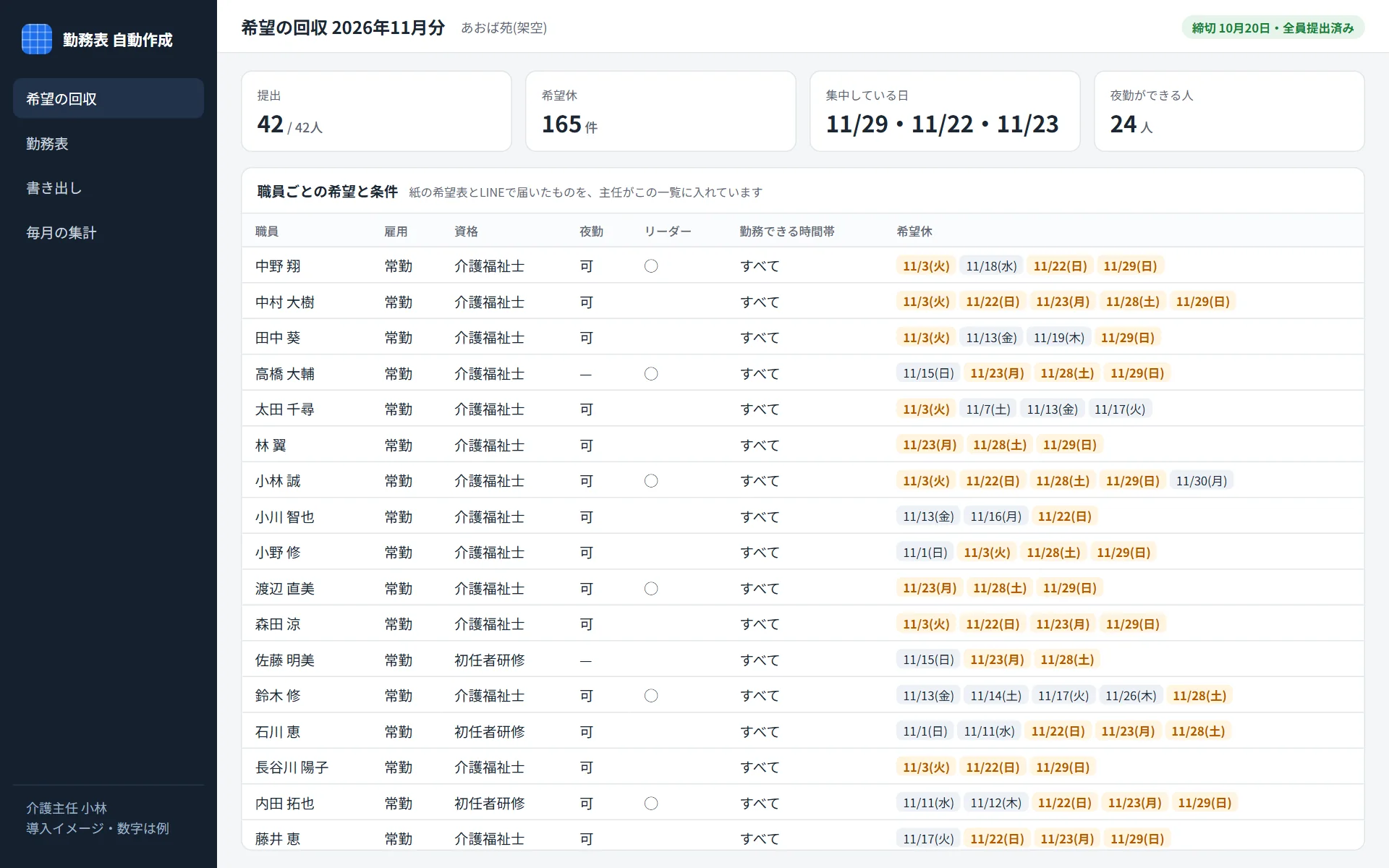Viewport: 1389px width, 868px height.
Task: Click the 勤務できる時間帯 column header
Action: pos(787,231)
